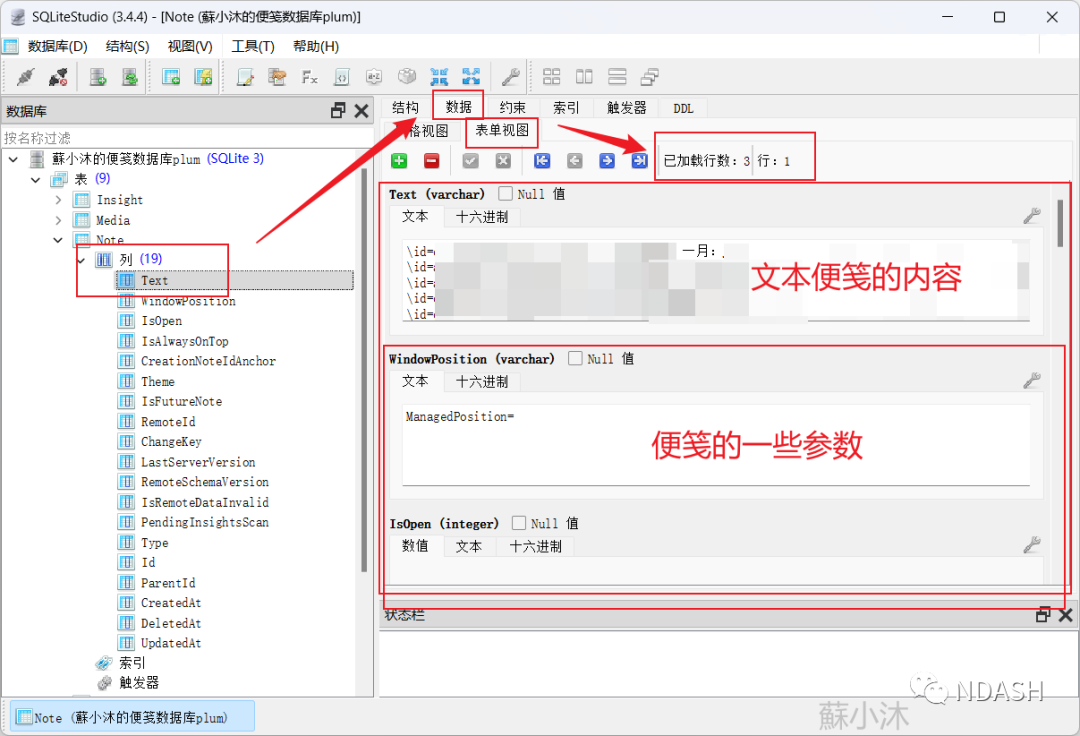
Task: Insert a row with green plus
Action: coord(399,160)
